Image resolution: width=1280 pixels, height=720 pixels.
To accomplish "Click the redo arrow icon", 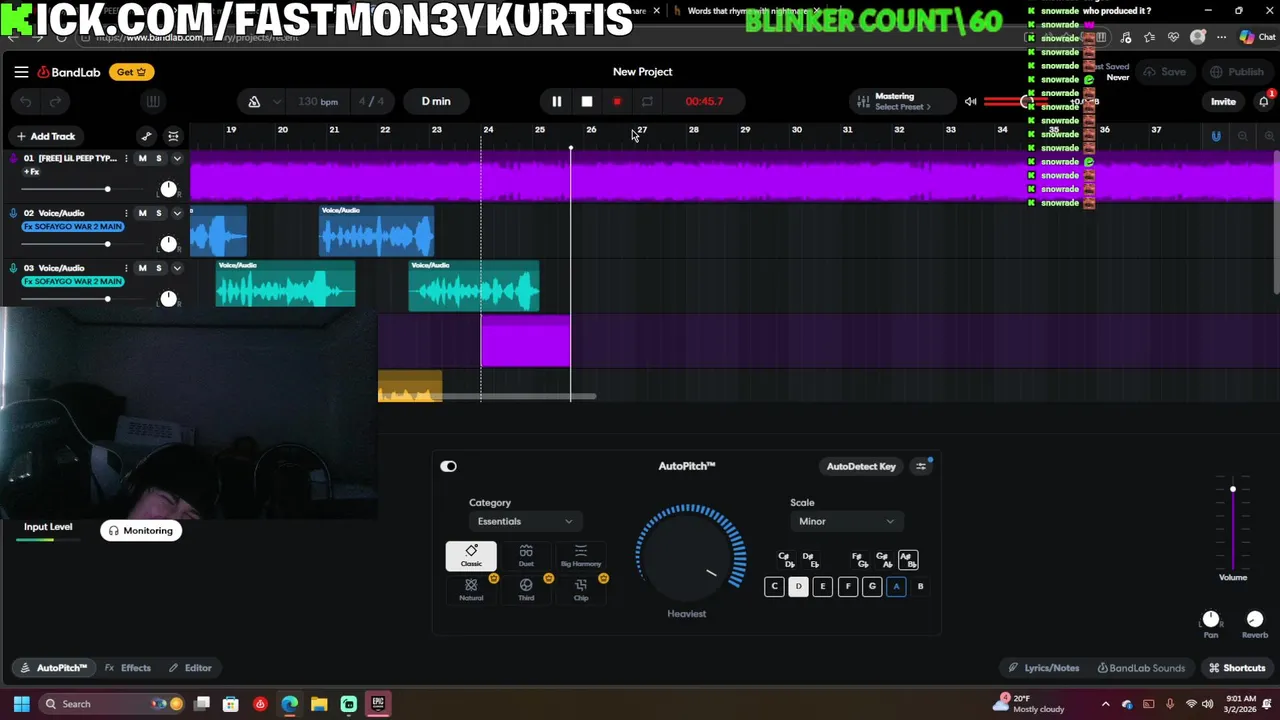I will point(55,101).
